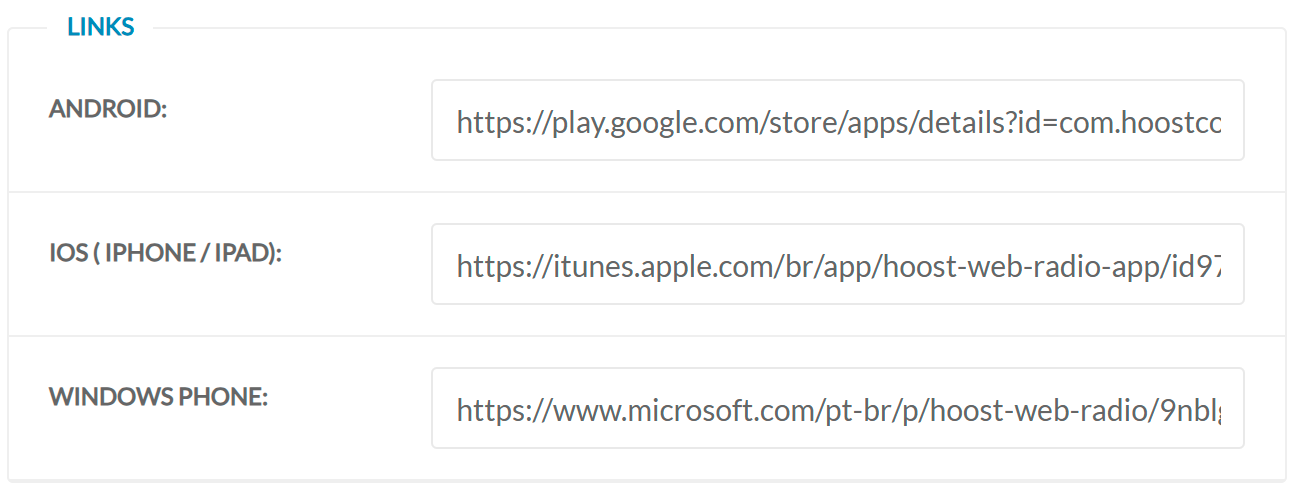Select the Windows Phone link input
The image size is (1294, 494).
coord(837,409)
